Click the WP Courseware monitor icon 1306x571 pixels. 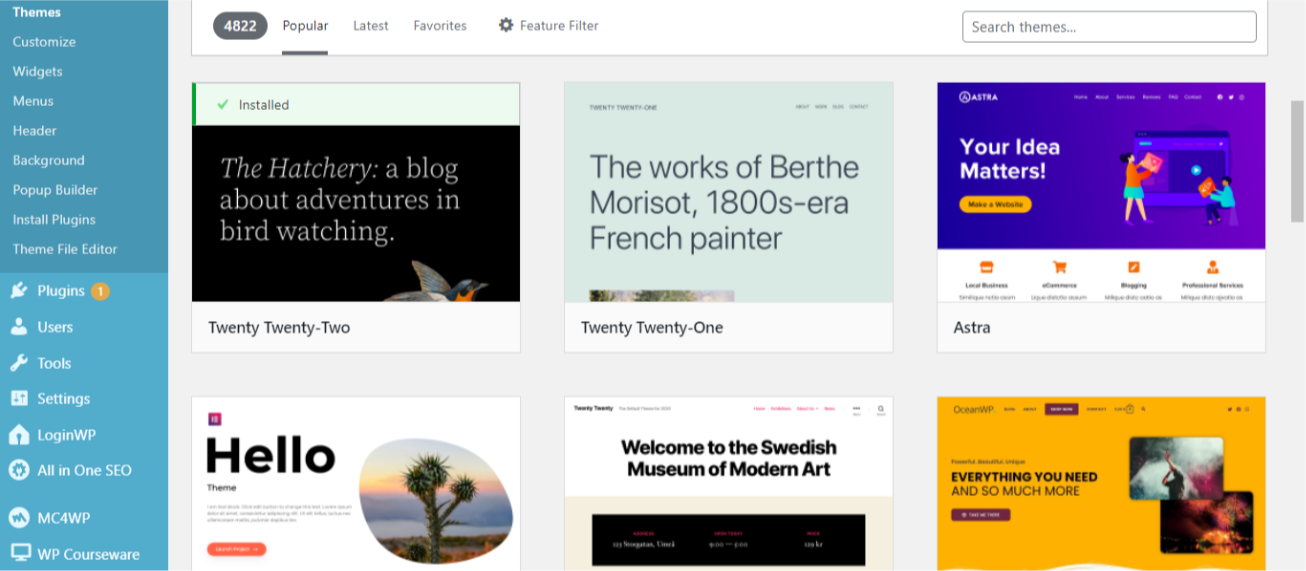click(19, 554)
